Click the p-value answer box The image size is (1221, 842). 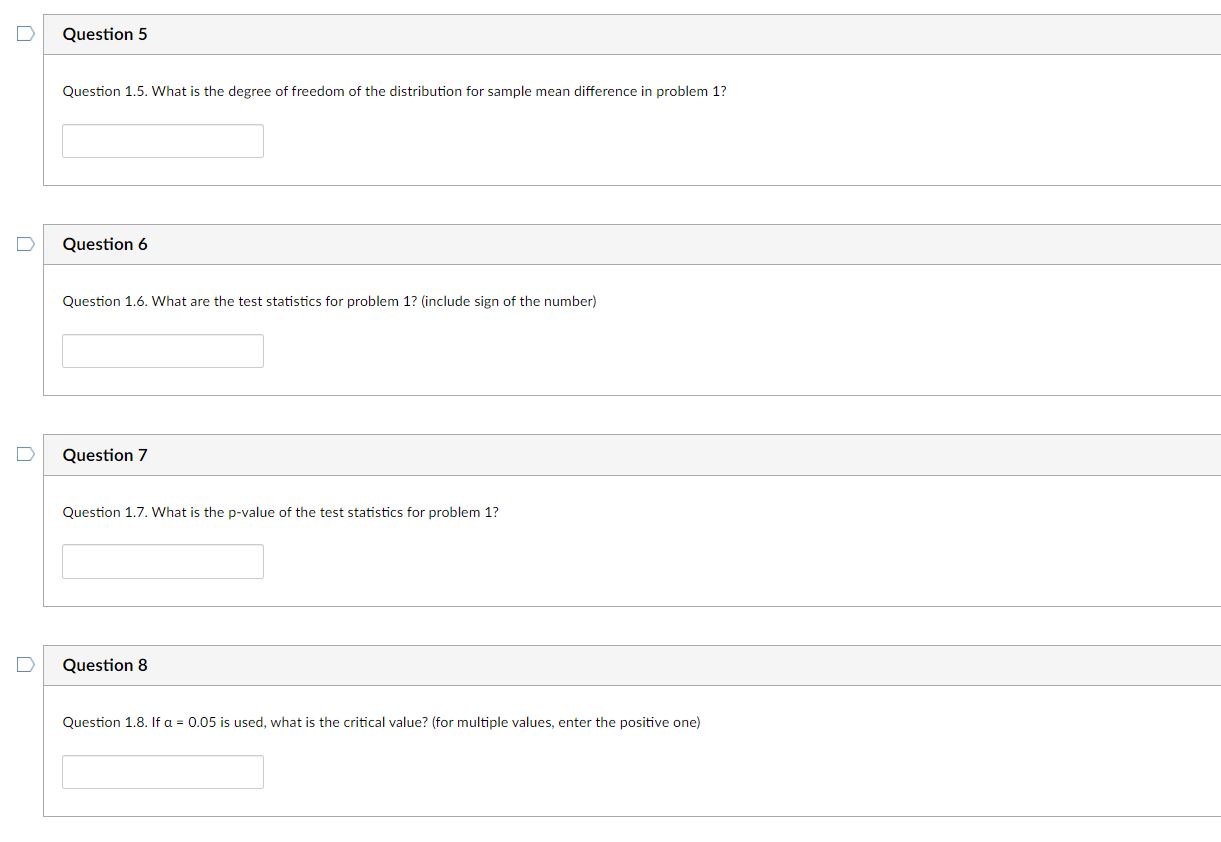(x=163, y=561)
